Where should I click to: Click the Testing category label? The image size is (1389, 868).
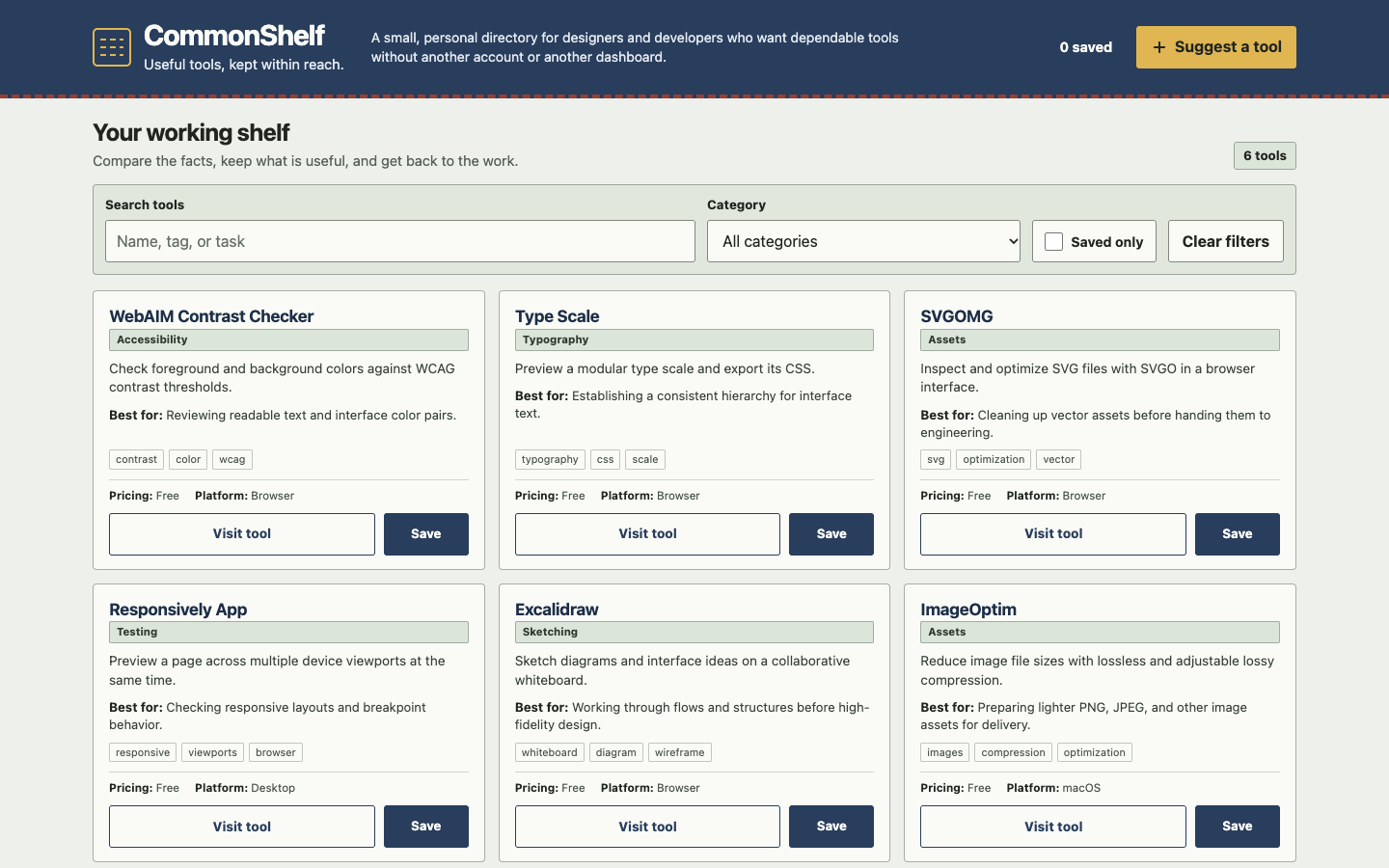288,632
